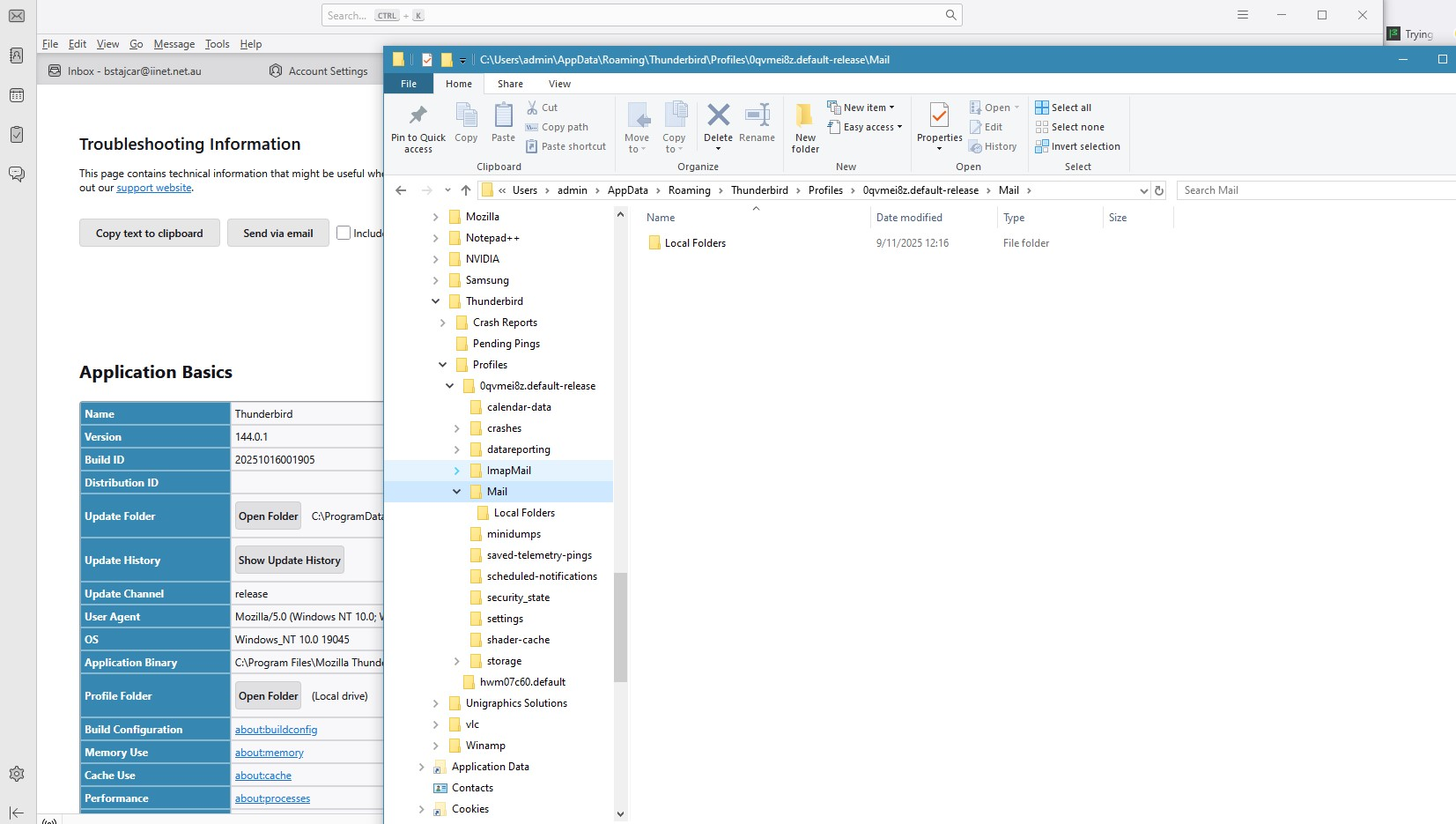
Task: Open the Tasks sidebar icon
Action: click(x=17, y=135)
